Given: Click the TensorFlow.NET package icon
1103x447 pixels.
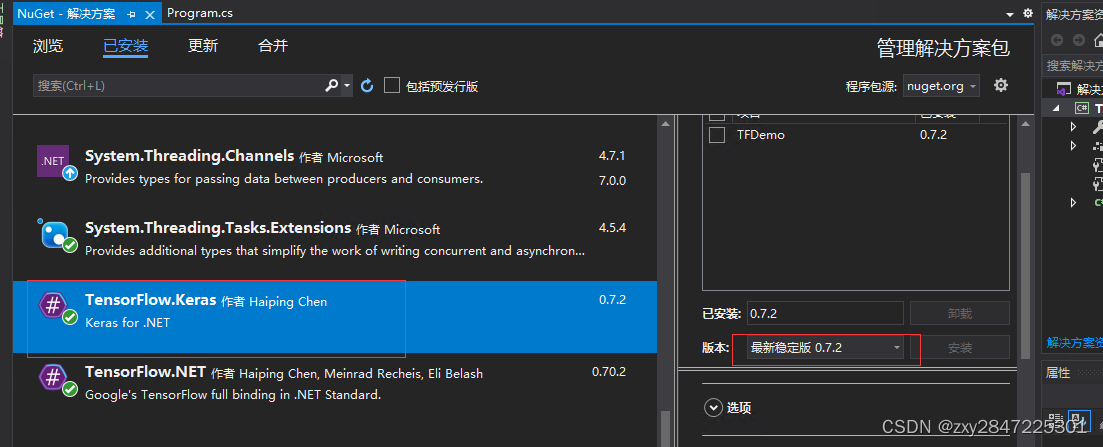Looking at the screenshot, I should [56, 379].
